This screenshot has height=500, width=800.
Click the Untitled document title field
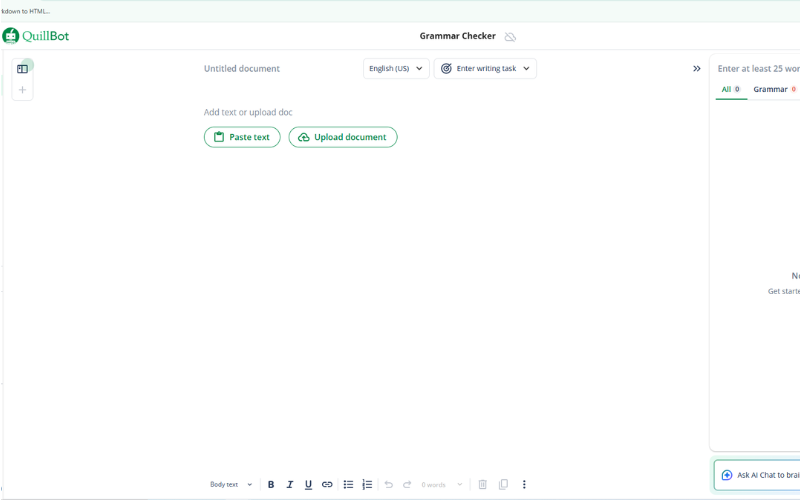coord(242,68)
